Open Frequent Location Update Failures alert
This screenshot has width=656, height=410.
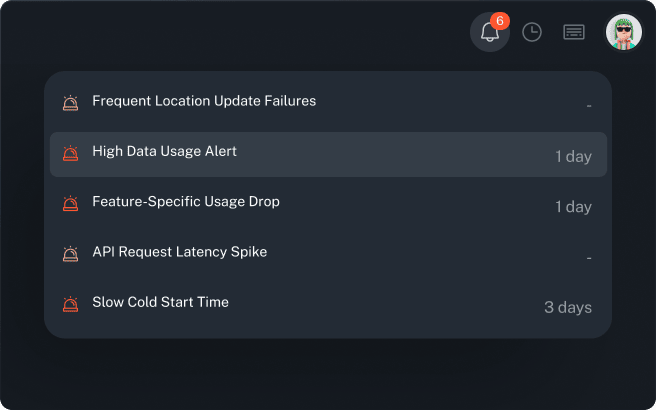tap(204, 101)
